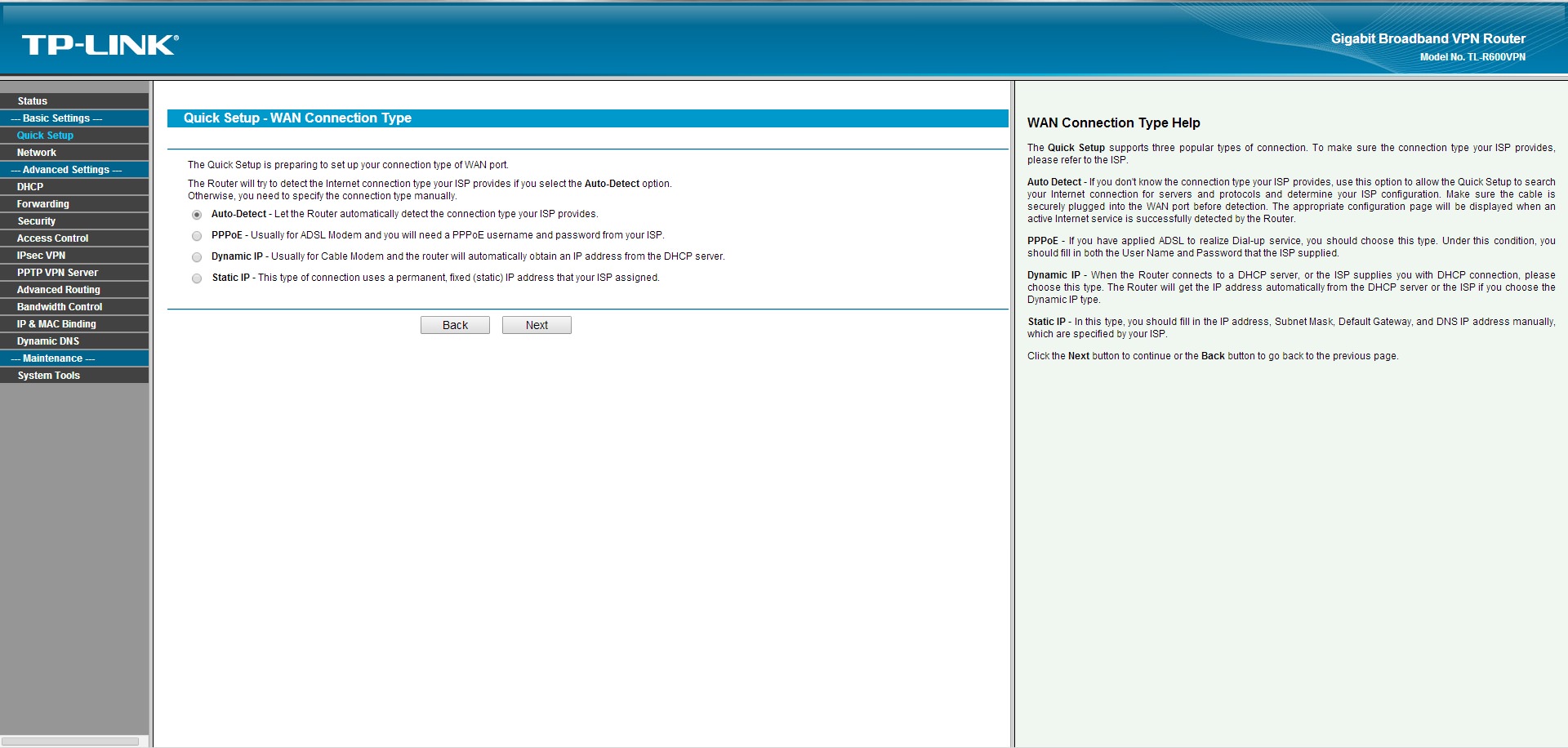Screen dimensions: 1568x748
Task: Click the Static IP option description text
Action: [x=459, y=278]
